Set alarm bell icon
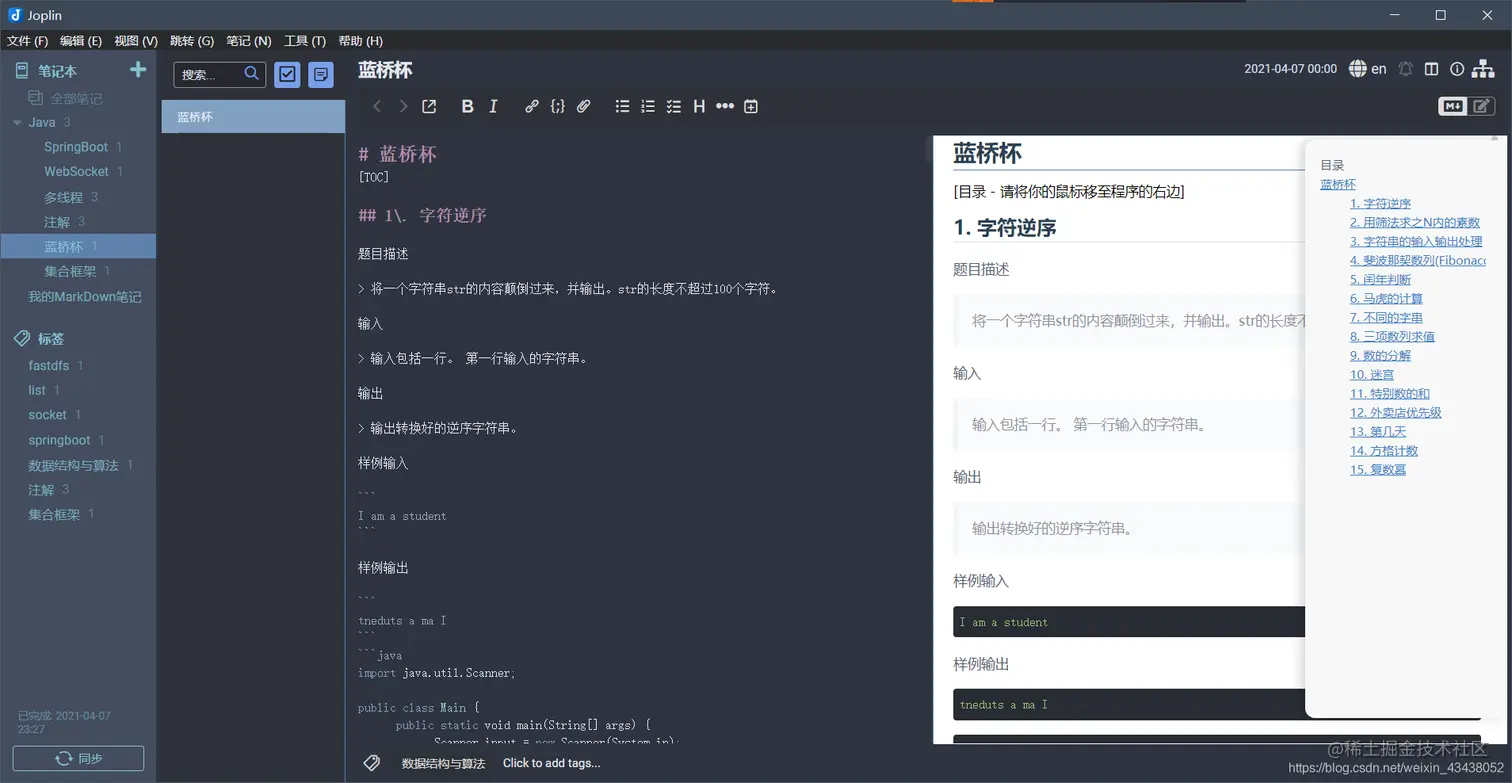This screenshot has width=1512, height=783. pos(1406,69)
